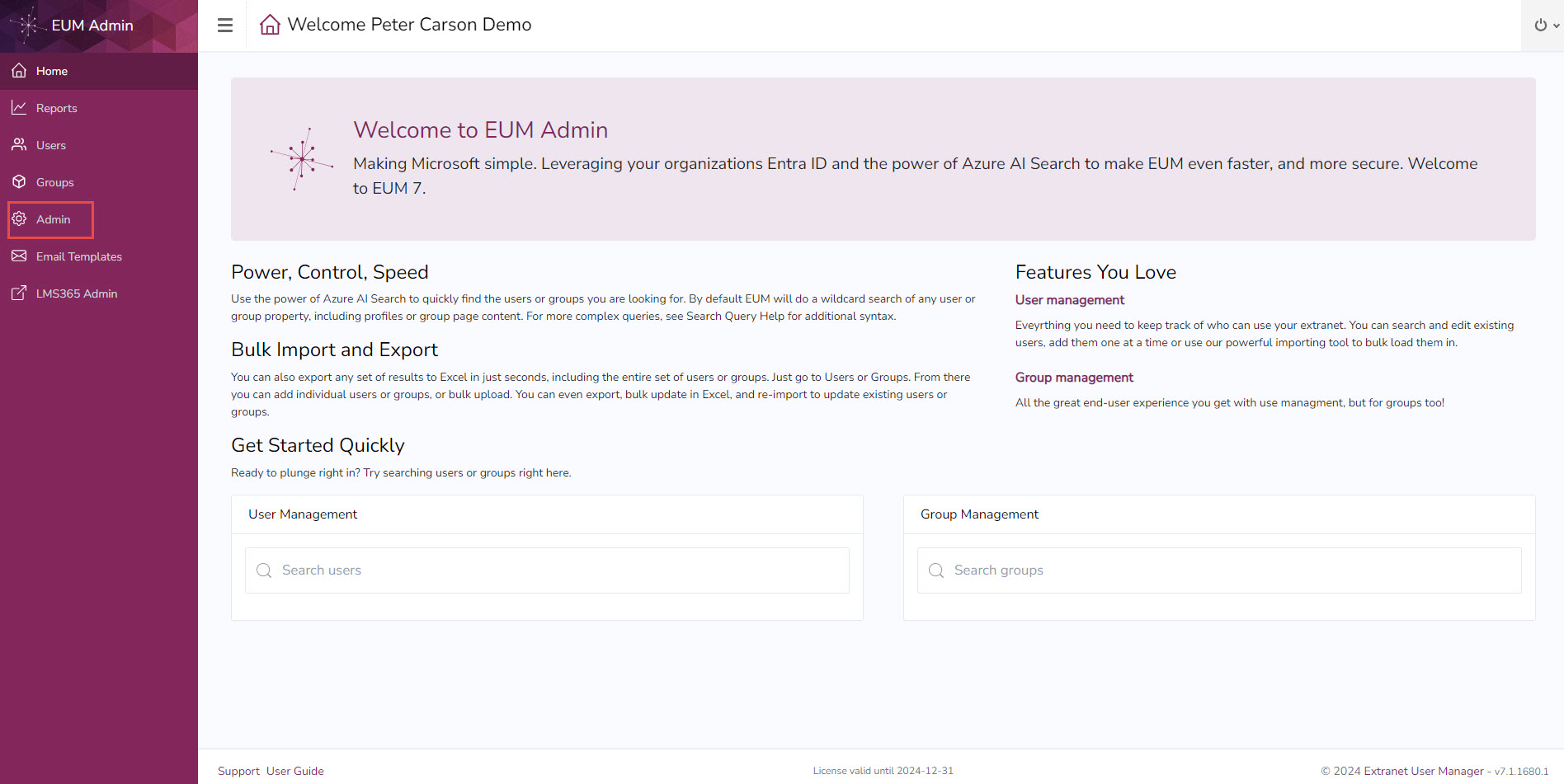The height and width of the screenshot is (784, 1564).
Task: Click the magnifier icon in User Management search
Action: pos(264,570)
